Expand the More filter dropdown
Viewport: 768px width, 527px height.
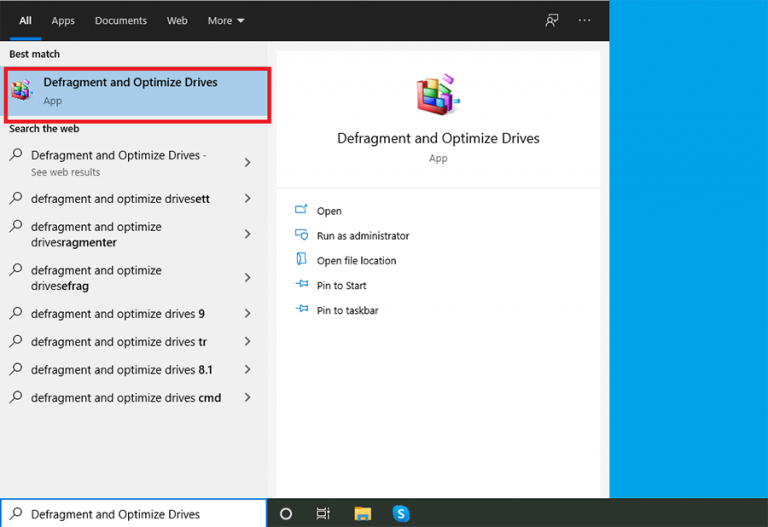click(226, 20)
